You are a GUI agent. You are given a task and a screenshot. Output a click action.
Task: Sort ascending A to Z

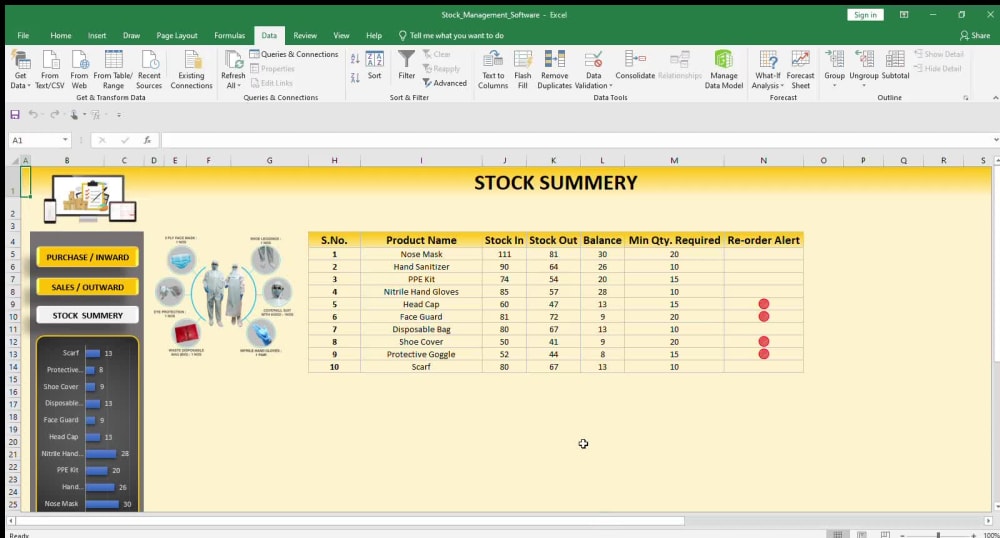tap(355, 59)
